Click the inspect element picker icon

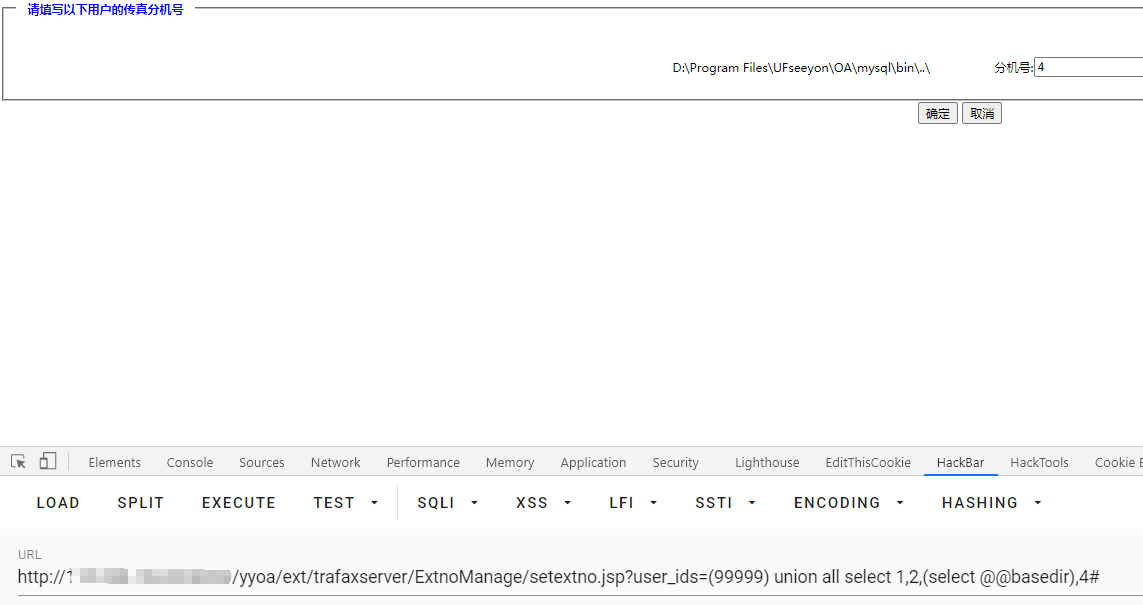[x=18, y=461]
